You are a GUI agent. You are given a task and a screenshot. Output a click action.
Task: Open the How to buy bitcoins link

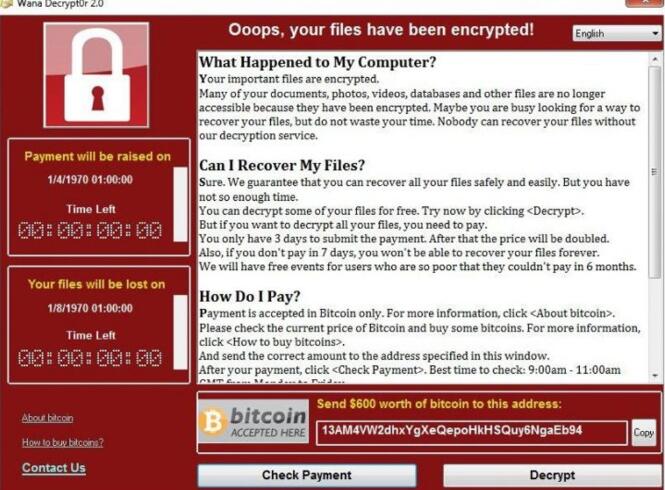point(63,442)
